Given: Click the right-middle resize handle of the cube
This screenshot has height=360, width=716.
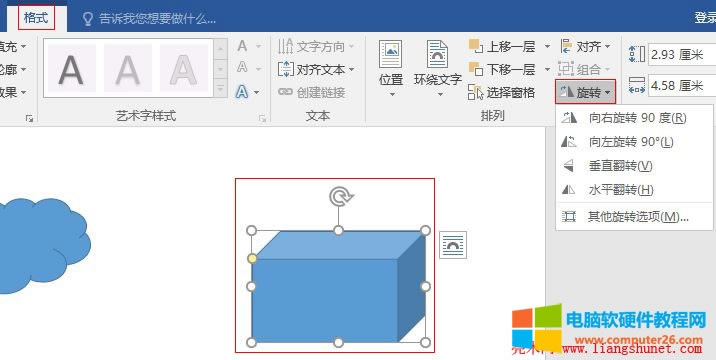Looking at the screenshot, I should [425, 286].
